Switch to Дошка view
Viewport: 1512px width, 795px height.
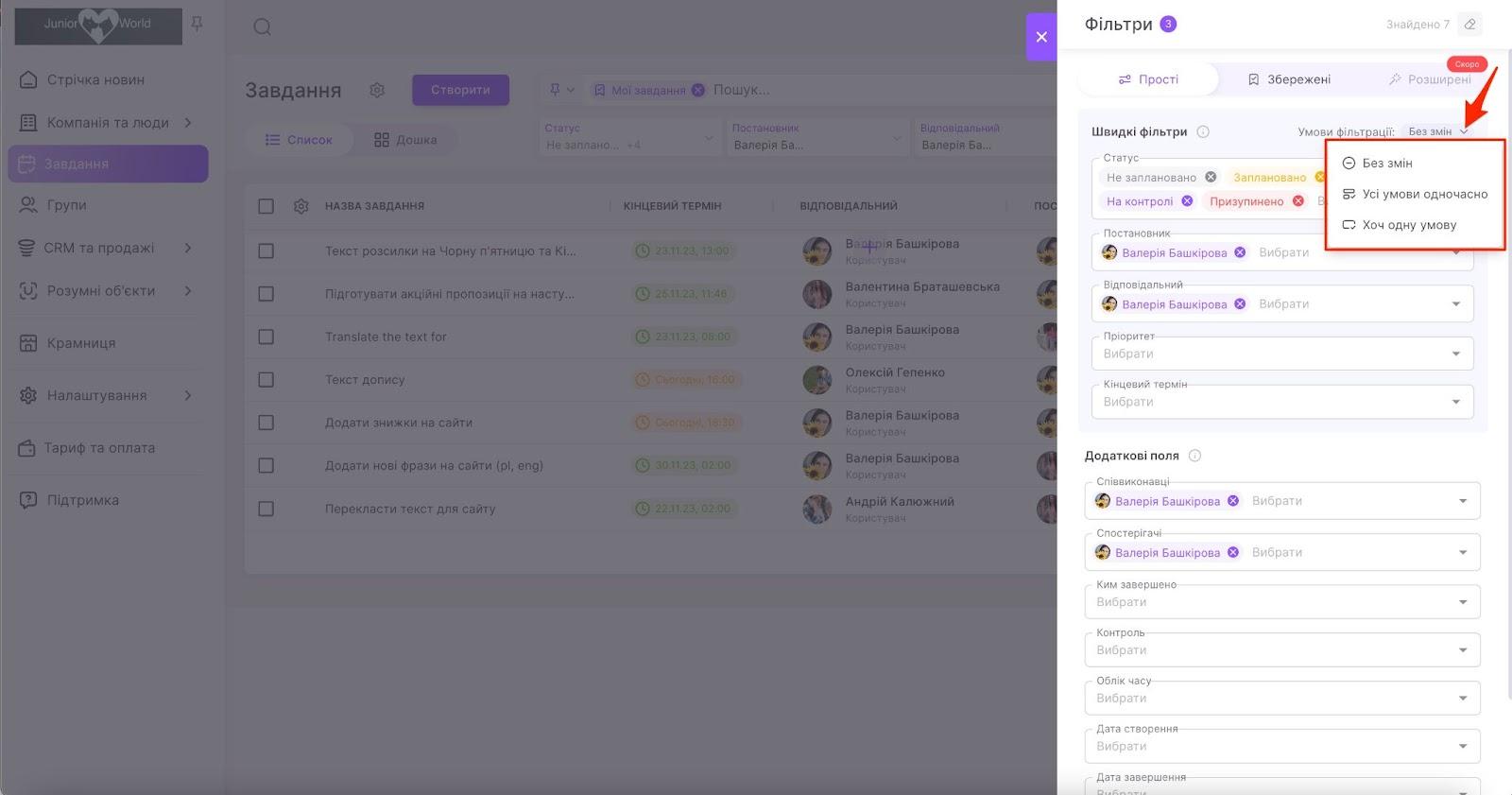[405, 140]
